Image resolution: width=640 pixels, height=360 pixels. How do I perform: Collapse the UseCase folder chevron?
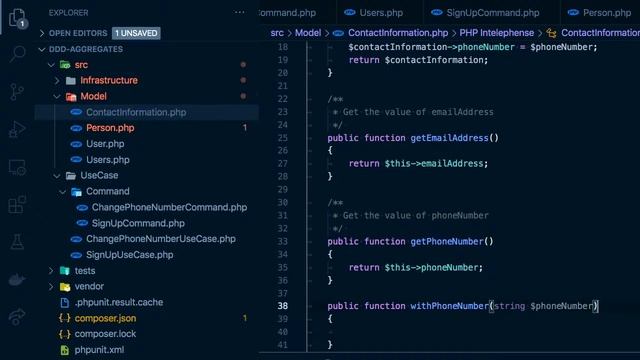57,176
